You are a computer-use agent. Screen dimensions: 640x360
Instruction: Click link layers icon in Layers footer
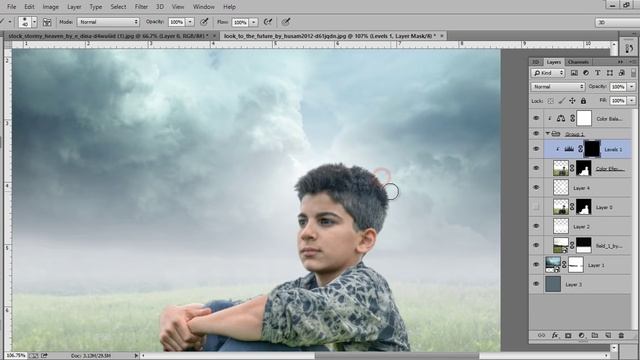[541, 335]
